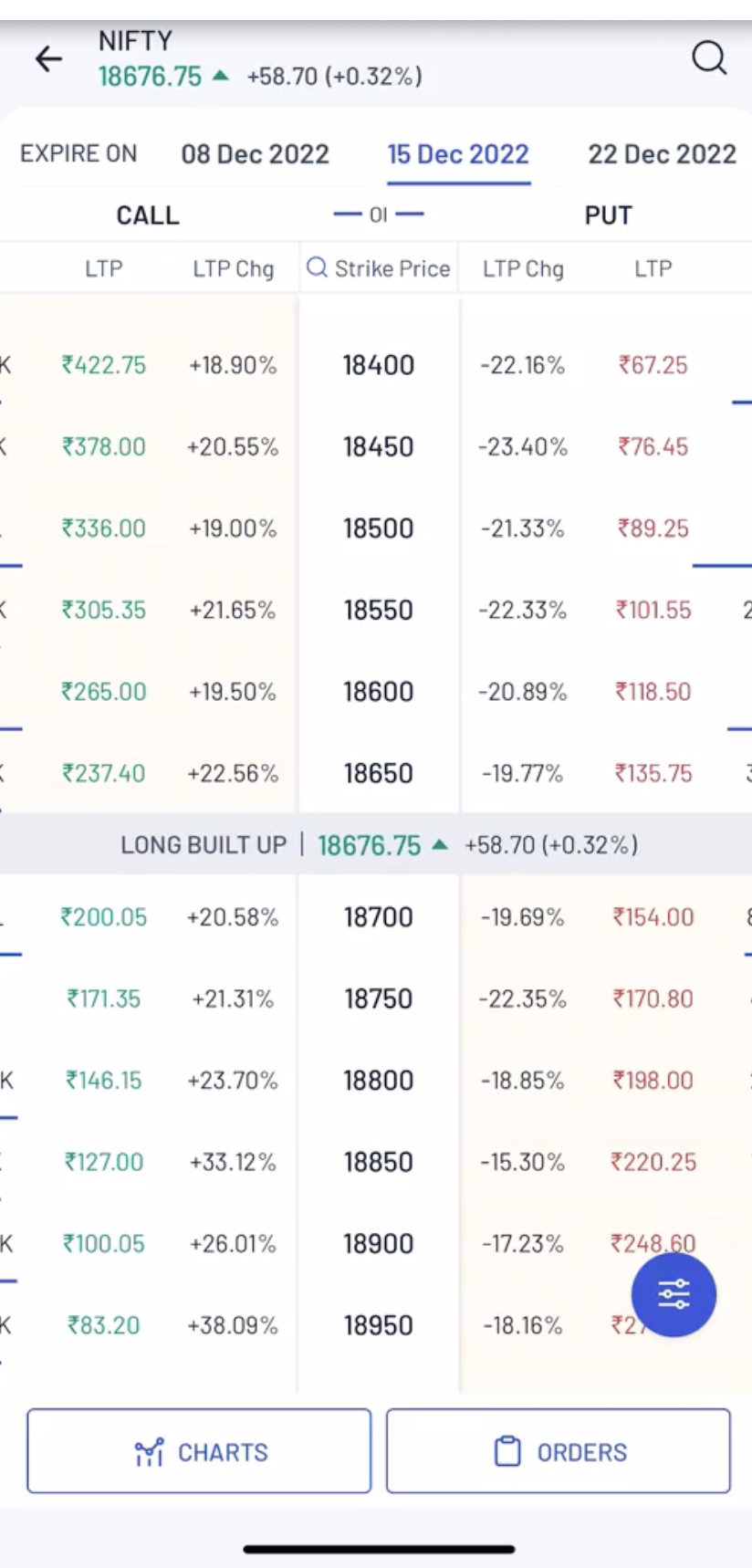Open the ORDERS button
Image resolution: width=752 pixels, height=1568 pixels.
click(x=559, y=1451)
